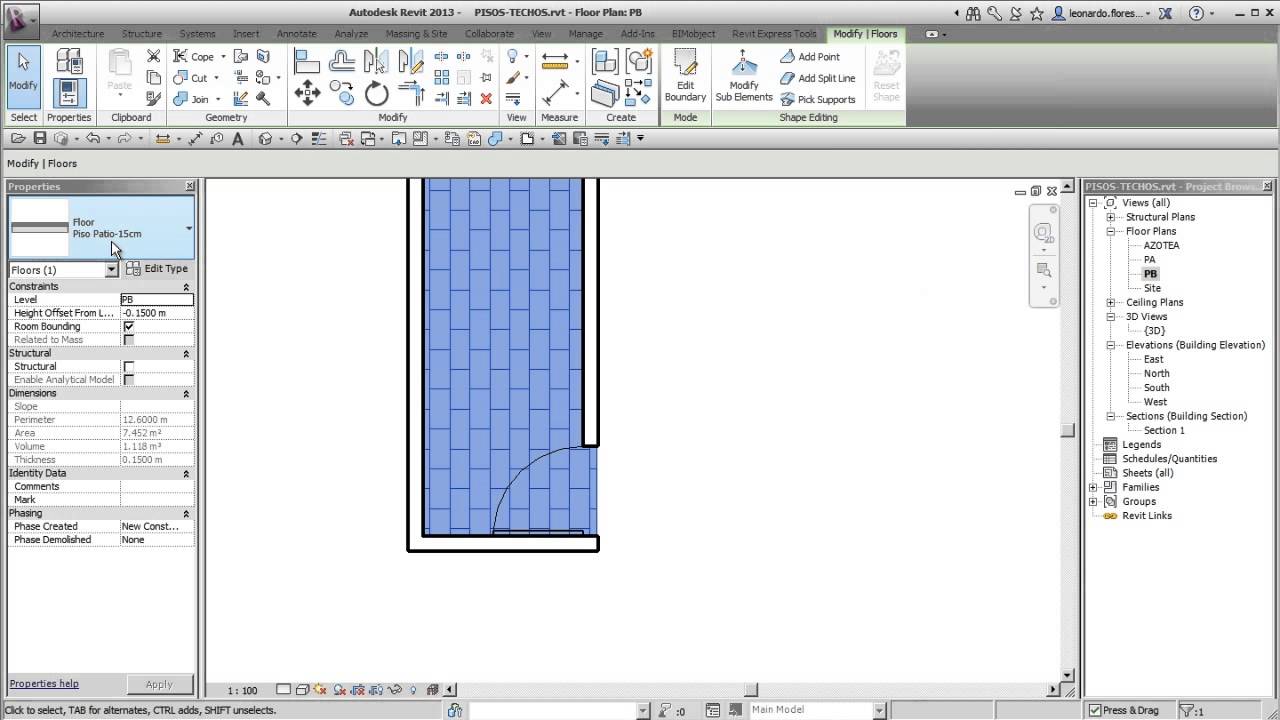The image size is (1280, 720).
Task: Click the vertical scrollbar thumb of drawing view
Action: click(1068, 430)
